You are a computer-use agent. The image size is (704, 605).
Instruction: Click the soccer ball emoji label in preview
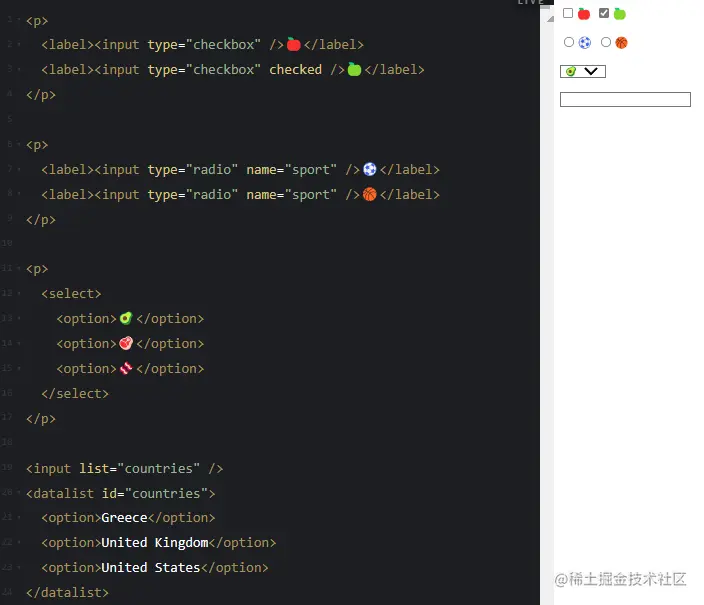tap(585, 43)
